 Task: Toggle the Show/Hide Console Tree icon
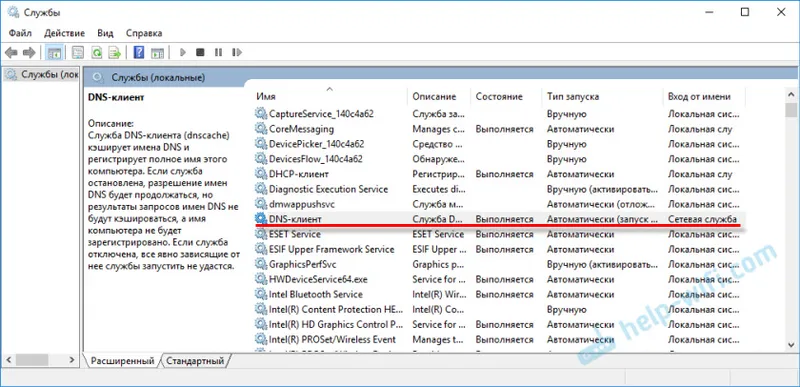point(55,53)
